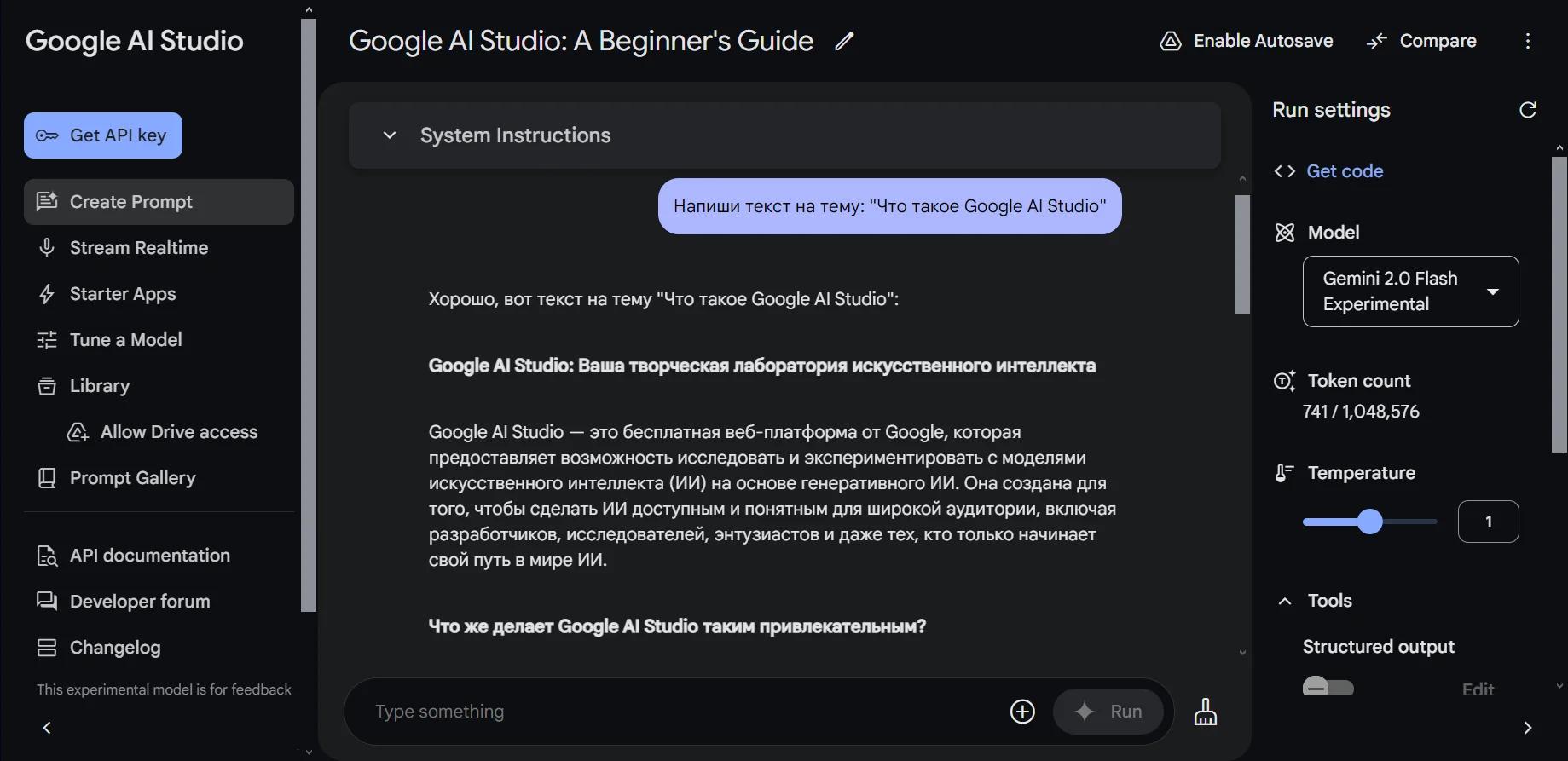
Task: Click the lightning bolt icon for Starter Apps
Action: point(47,294)
